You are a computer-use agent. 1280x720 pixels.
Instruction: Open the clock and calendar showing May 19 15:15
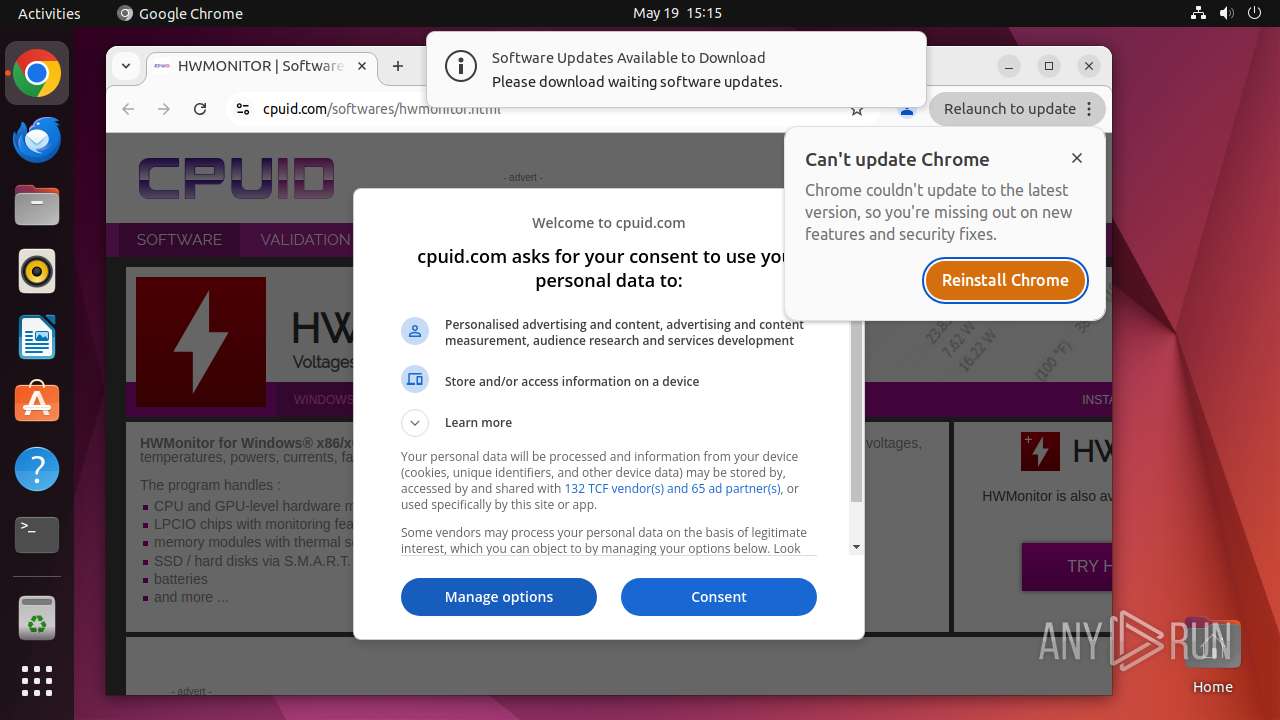coord(677,13)
